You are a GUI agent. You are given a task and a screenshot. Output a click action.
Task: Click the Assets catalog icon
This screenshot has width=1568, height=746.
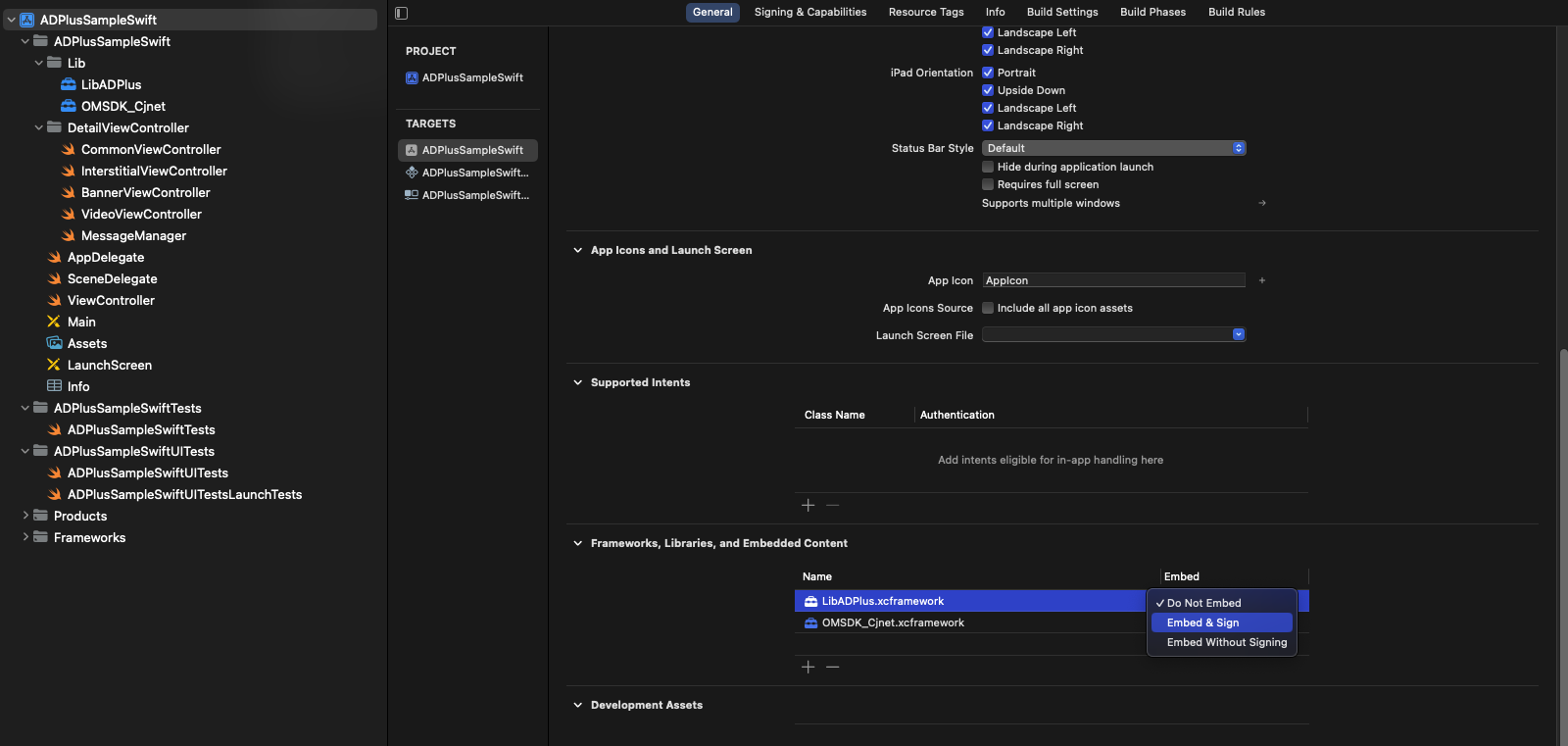55,343
